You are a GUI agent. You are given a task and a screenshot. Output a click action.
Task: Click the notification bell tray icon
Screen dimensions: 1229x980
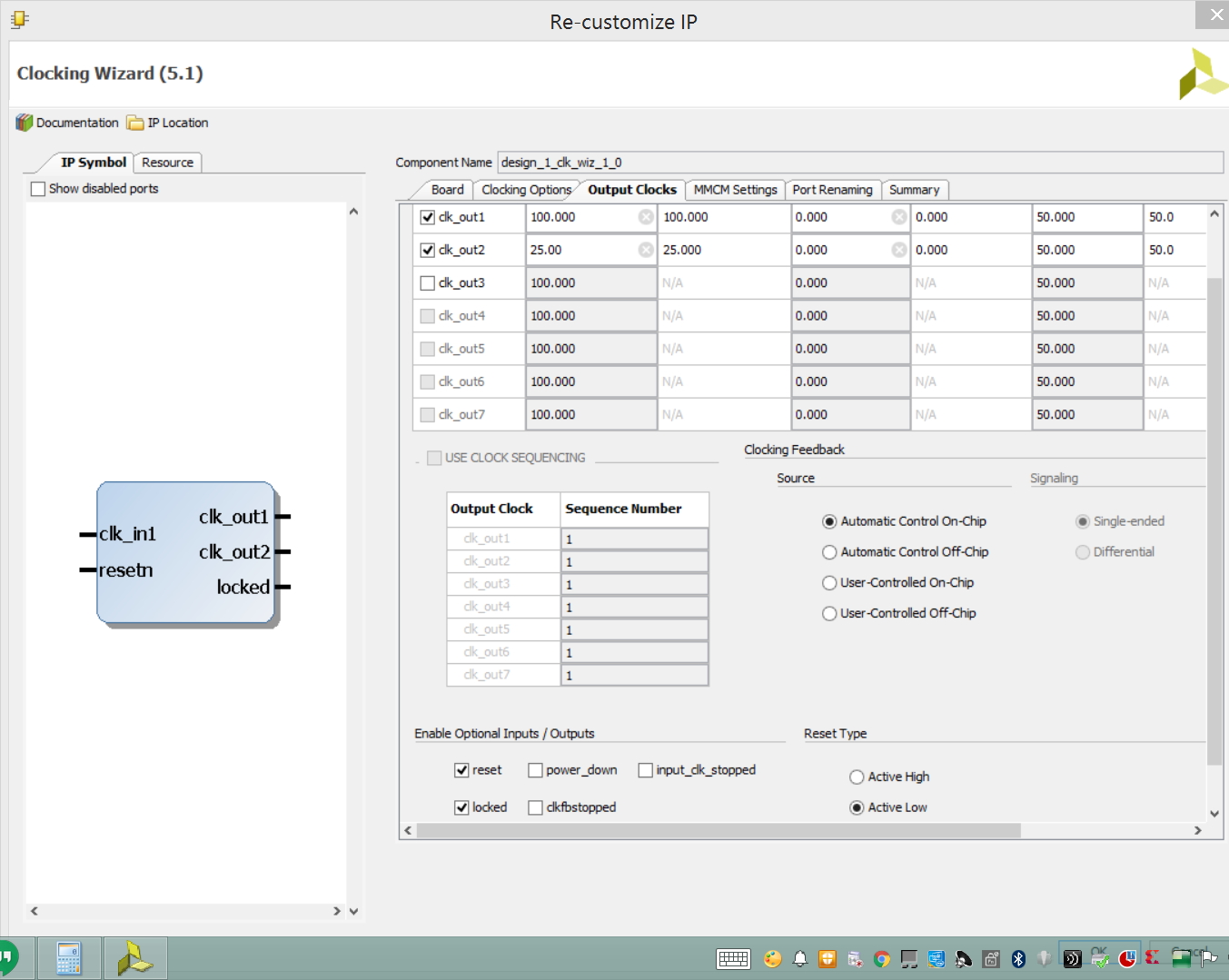tap(800, 959)
